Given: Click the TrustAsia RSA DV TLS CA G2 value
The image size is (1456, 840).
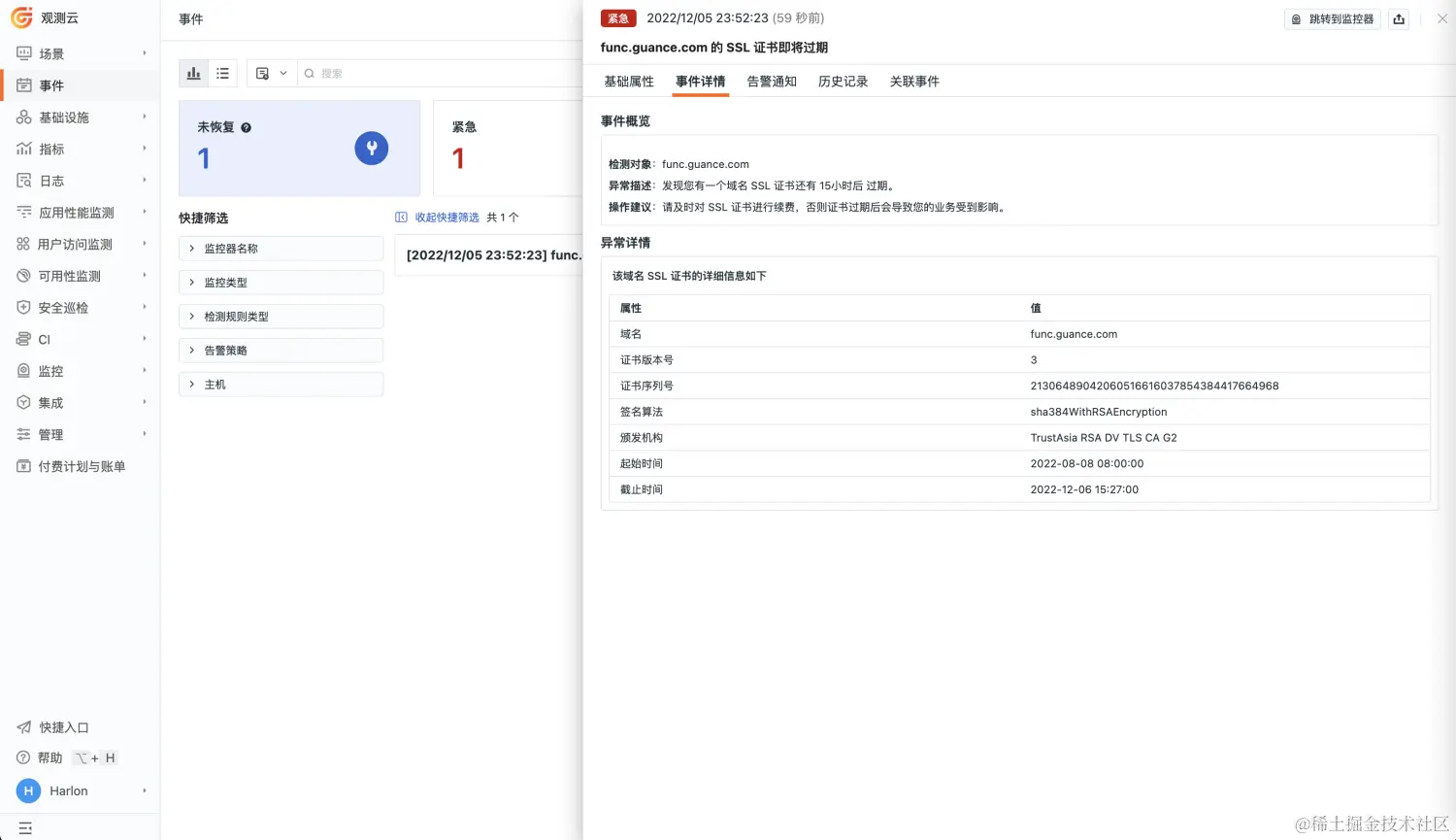Looking at the screenshot, I should 1104,438.
